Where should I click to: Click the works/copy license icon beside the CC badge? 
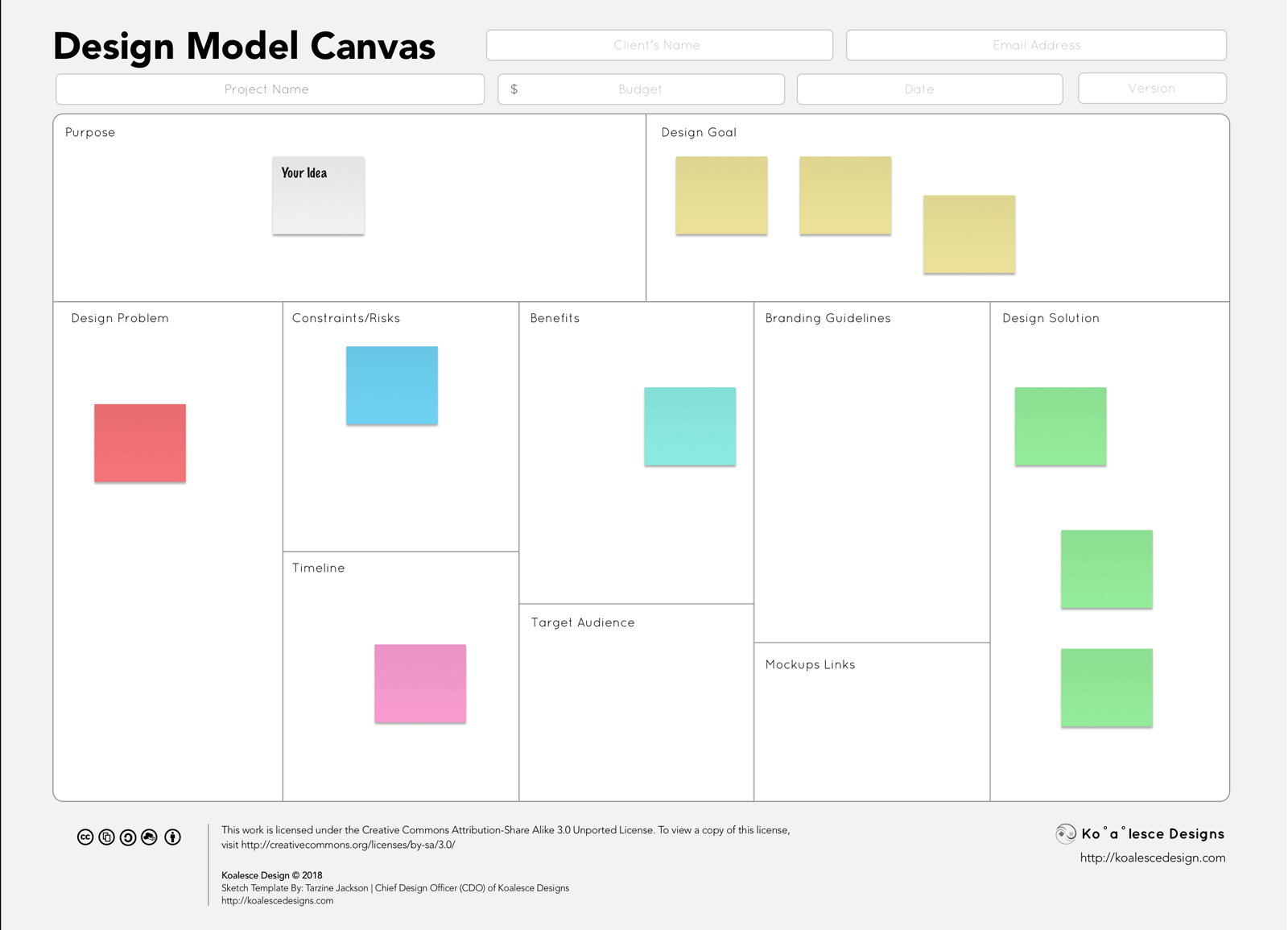108,837
